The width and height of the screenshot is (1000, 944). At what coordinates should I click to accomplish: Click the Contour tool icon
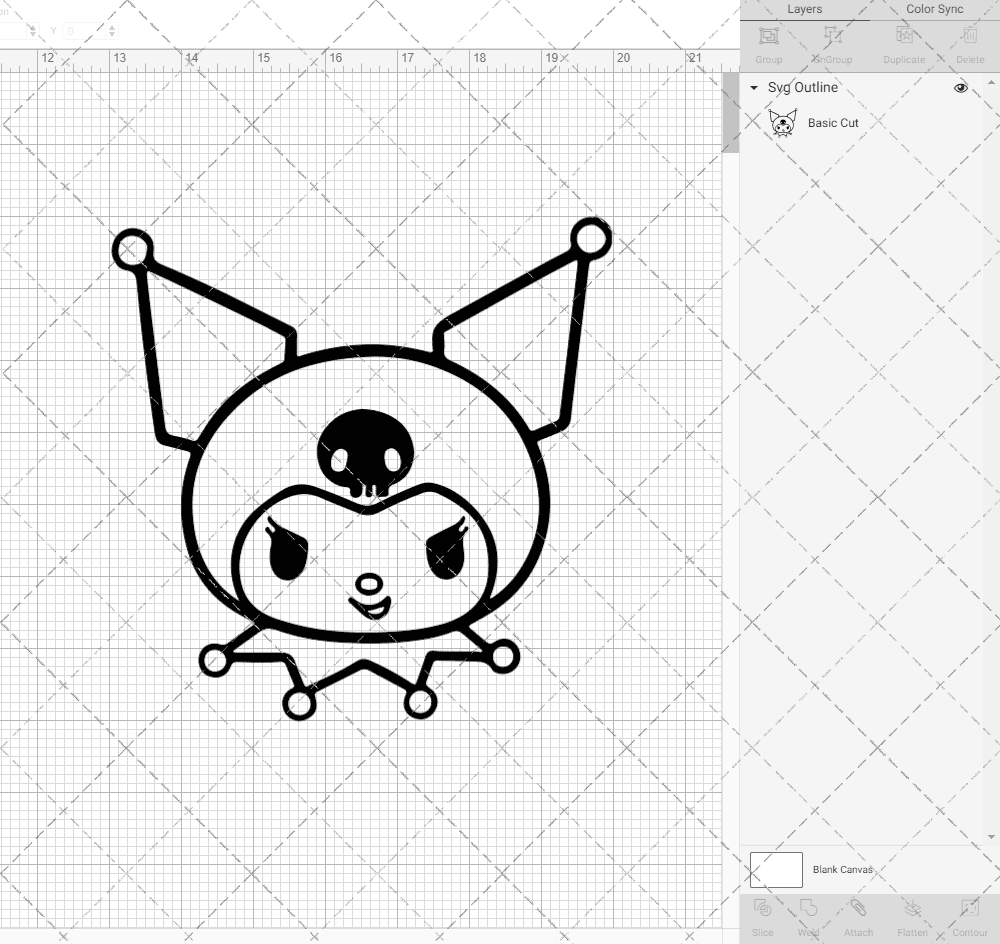click(969, 908)
